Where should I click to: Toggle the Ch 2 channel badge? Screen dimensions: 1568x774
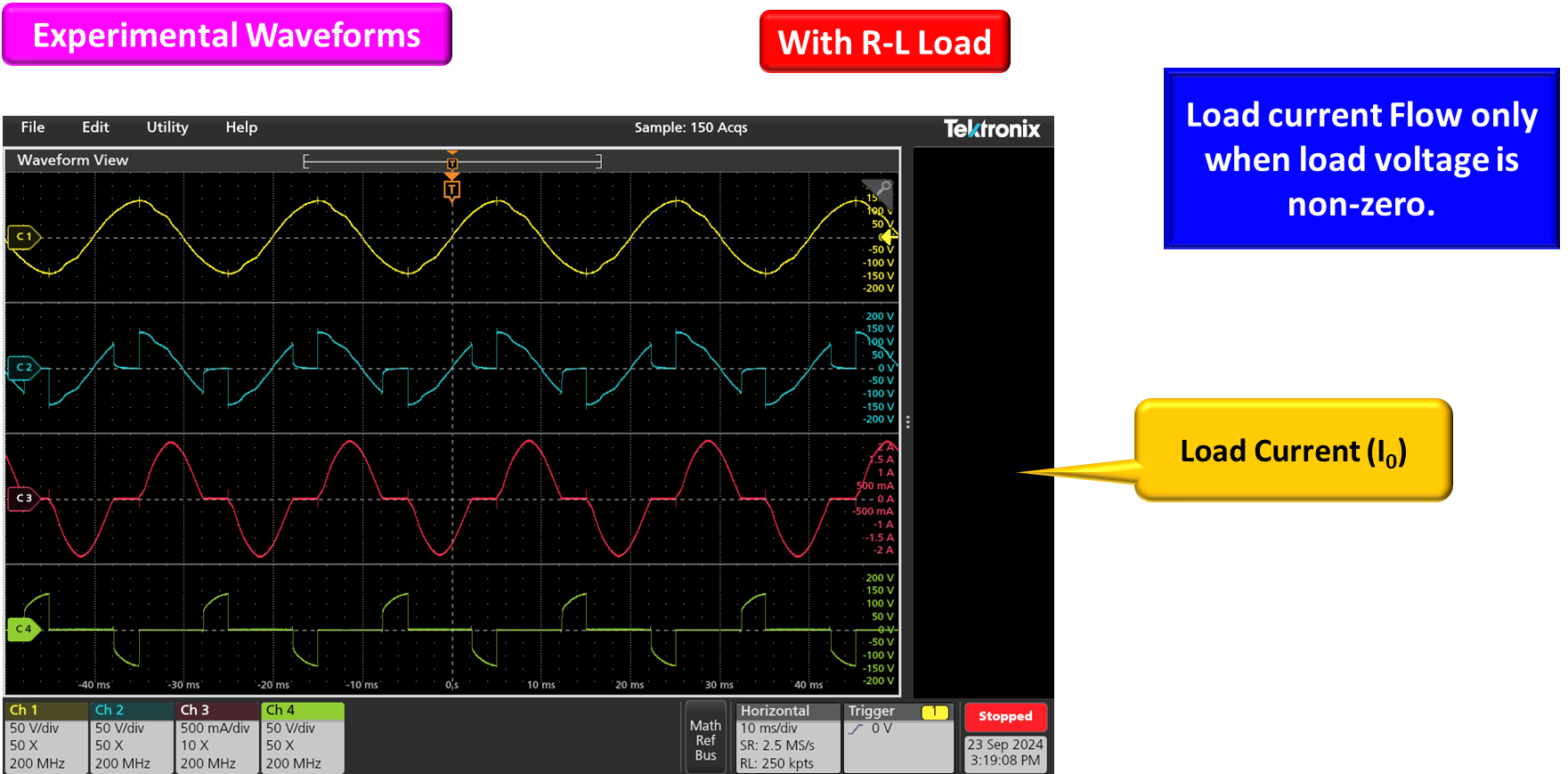[x=131, y=737]
